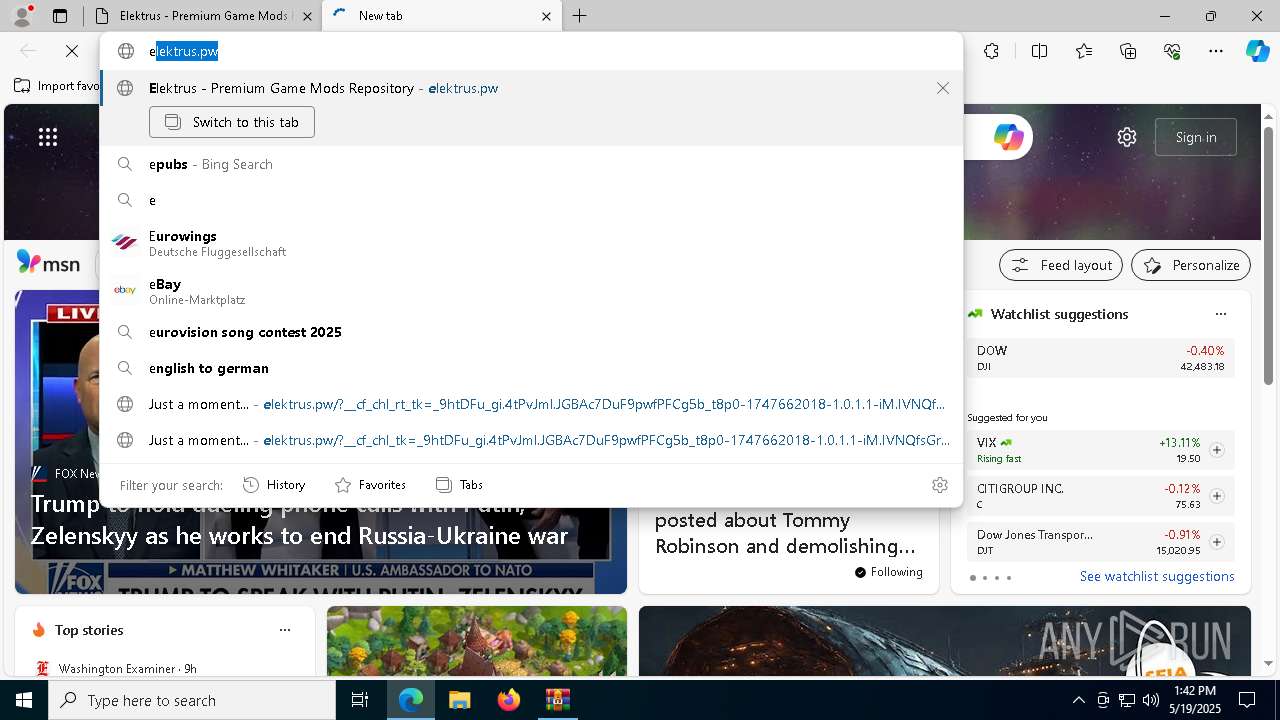Viewport: 1280px width, 720px height.
Task: Open Feed layout options
Action: (1061, 265)
